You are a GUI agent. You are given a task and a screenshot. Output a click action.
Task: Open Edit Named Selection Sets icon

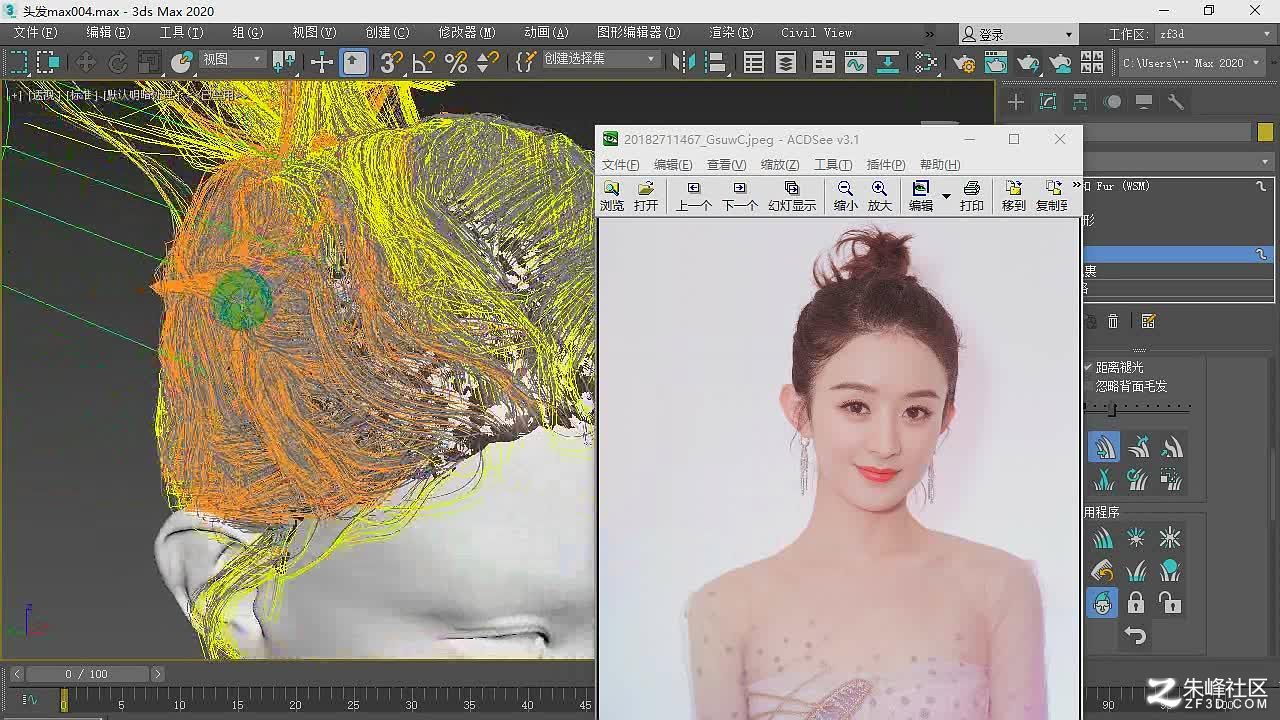pyautogui.click(x=526, y=63)
